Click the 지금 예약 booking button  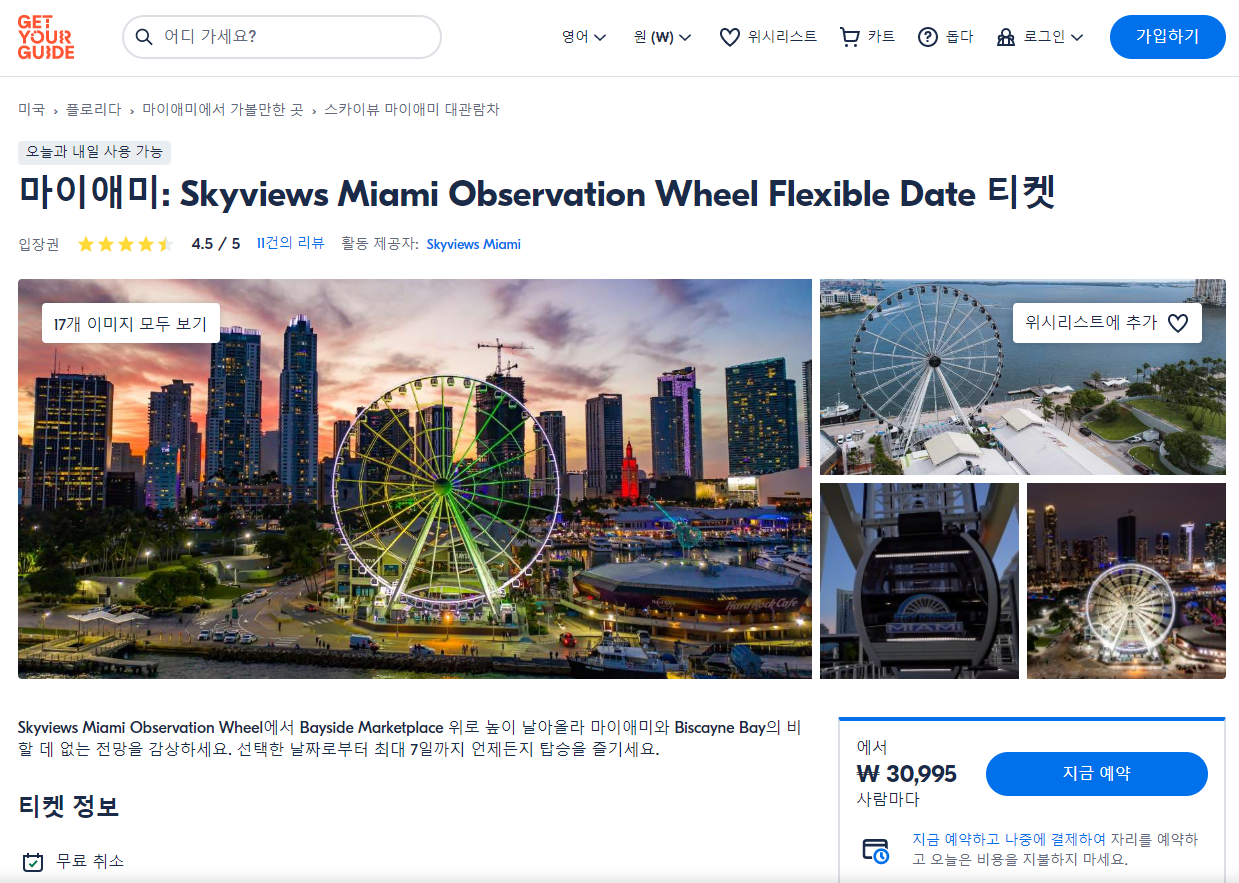coord(1097,774)
